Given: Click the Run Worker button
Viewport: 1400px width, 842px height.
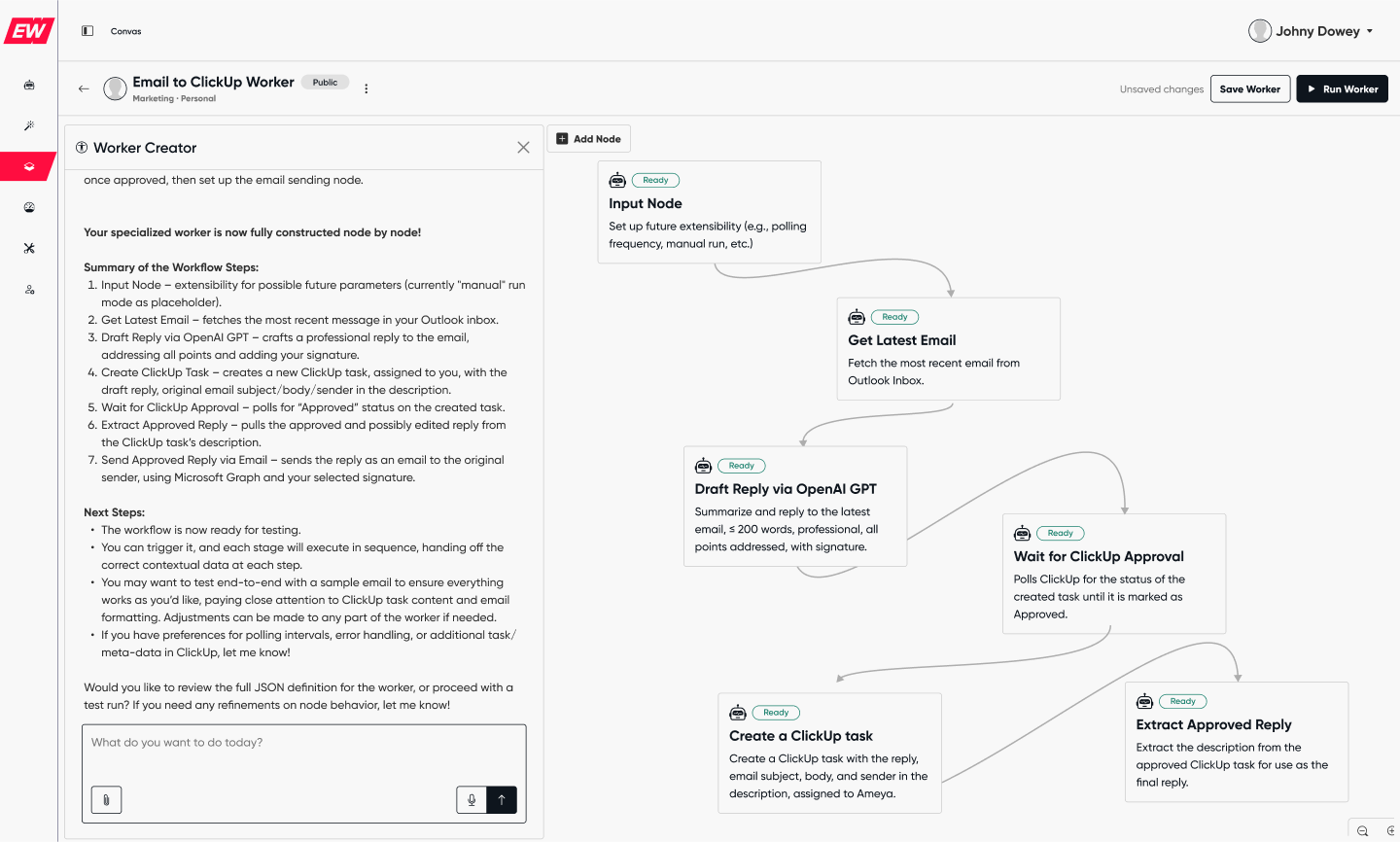Looking at the screenshot, I should point(1342,88).
